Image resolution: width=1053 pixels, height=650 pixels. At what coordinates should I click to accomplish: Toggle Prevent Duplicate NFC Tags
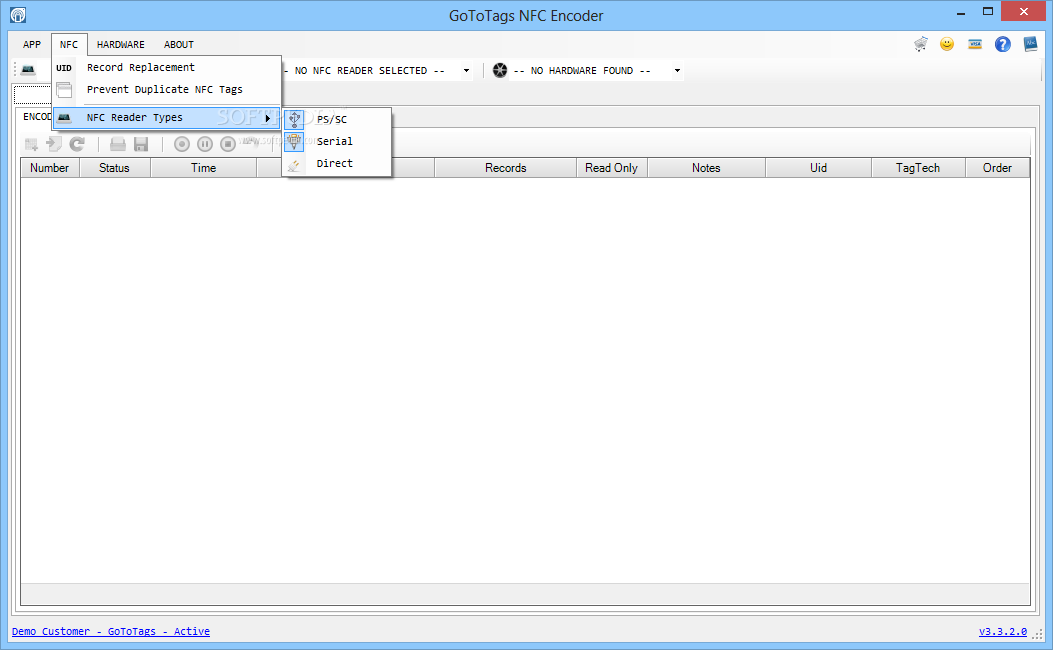167,89
